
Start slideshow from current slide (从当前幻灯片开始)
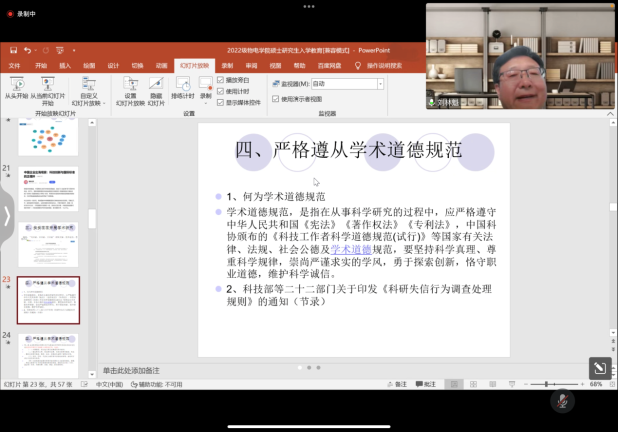(47, 88)
